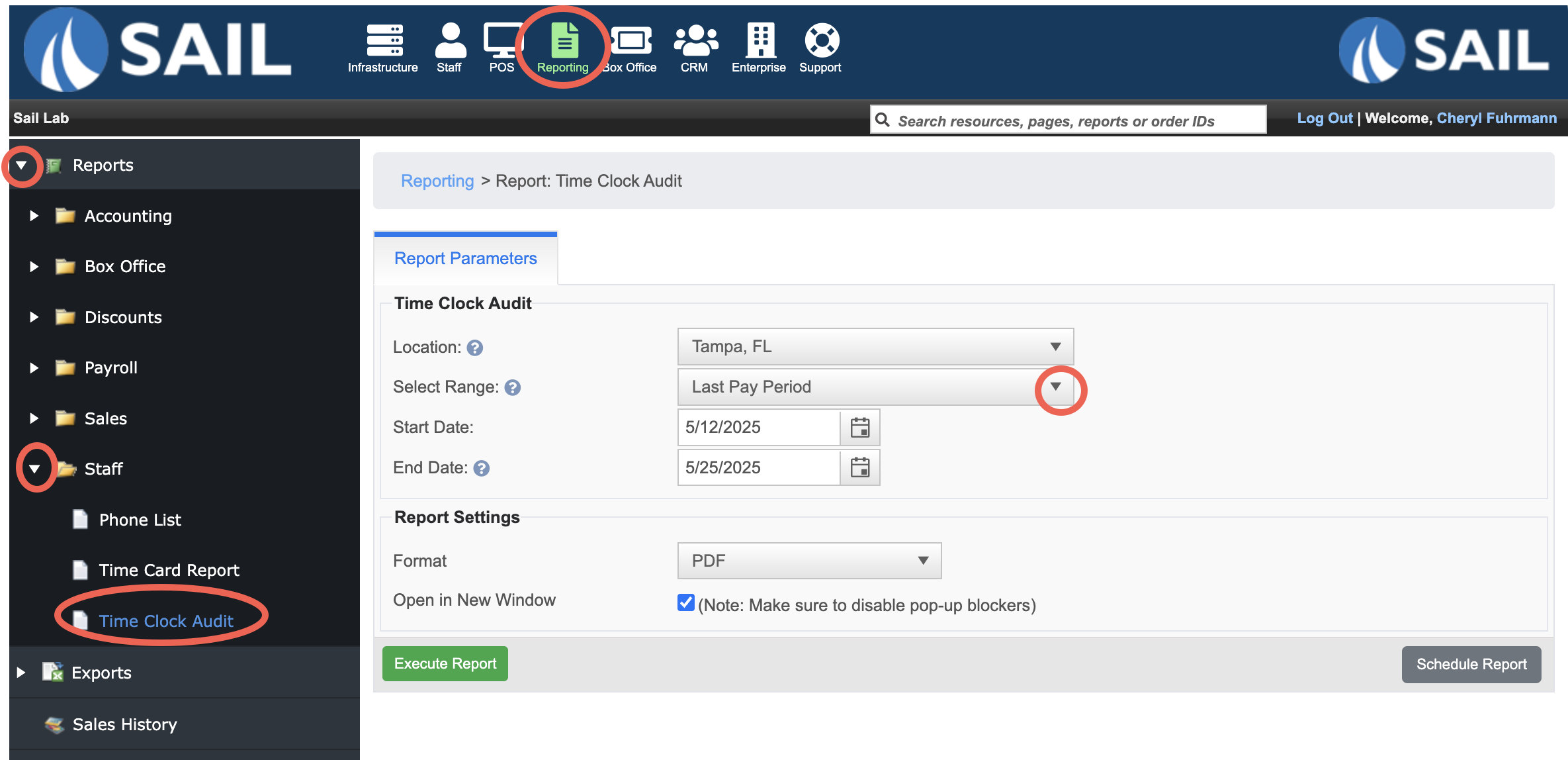1568x760 pixels.
Task: Show the Location help tooltip icon
Action: click(475, 348)
